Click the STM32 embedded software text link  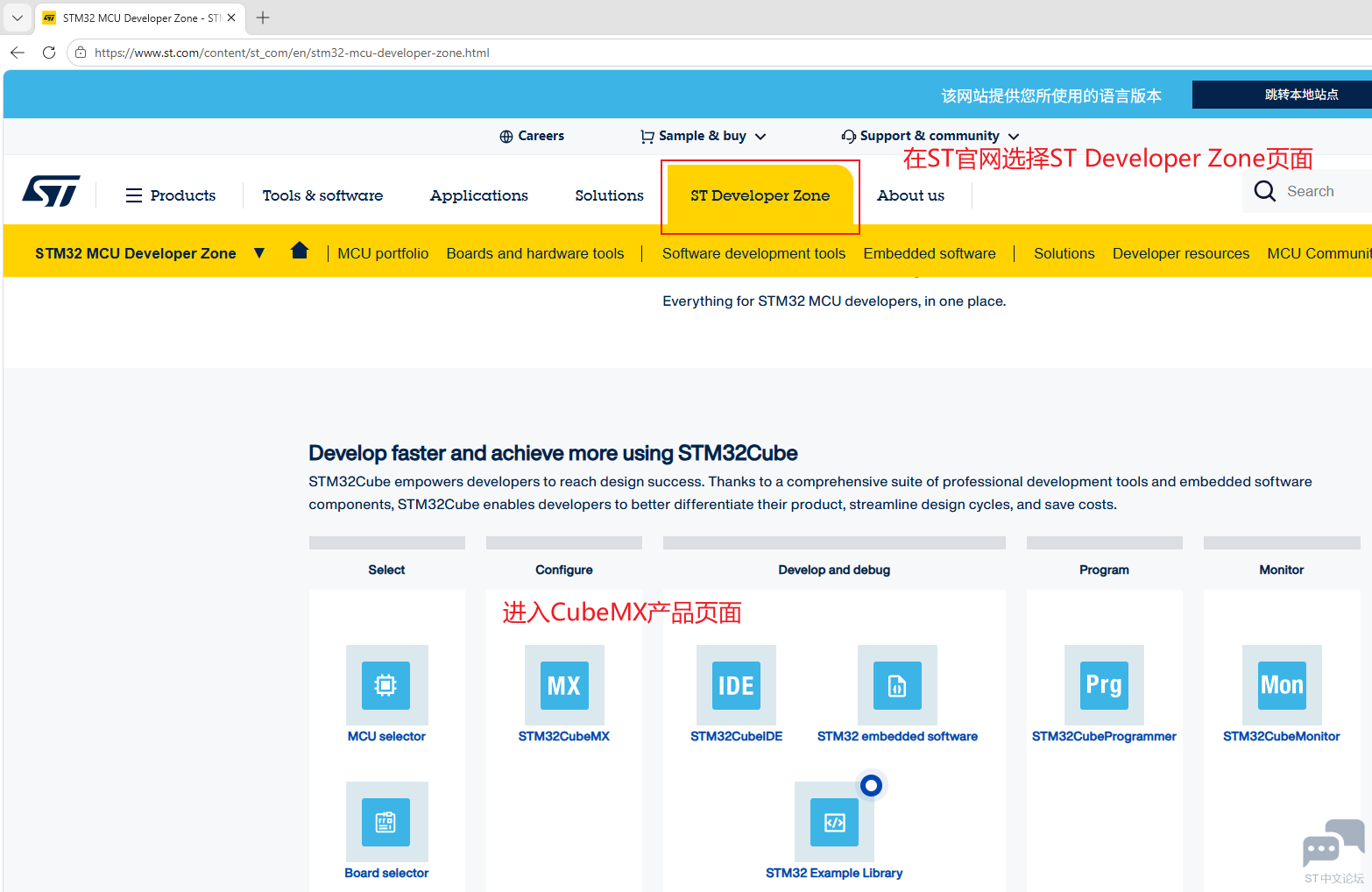[897, 736]
